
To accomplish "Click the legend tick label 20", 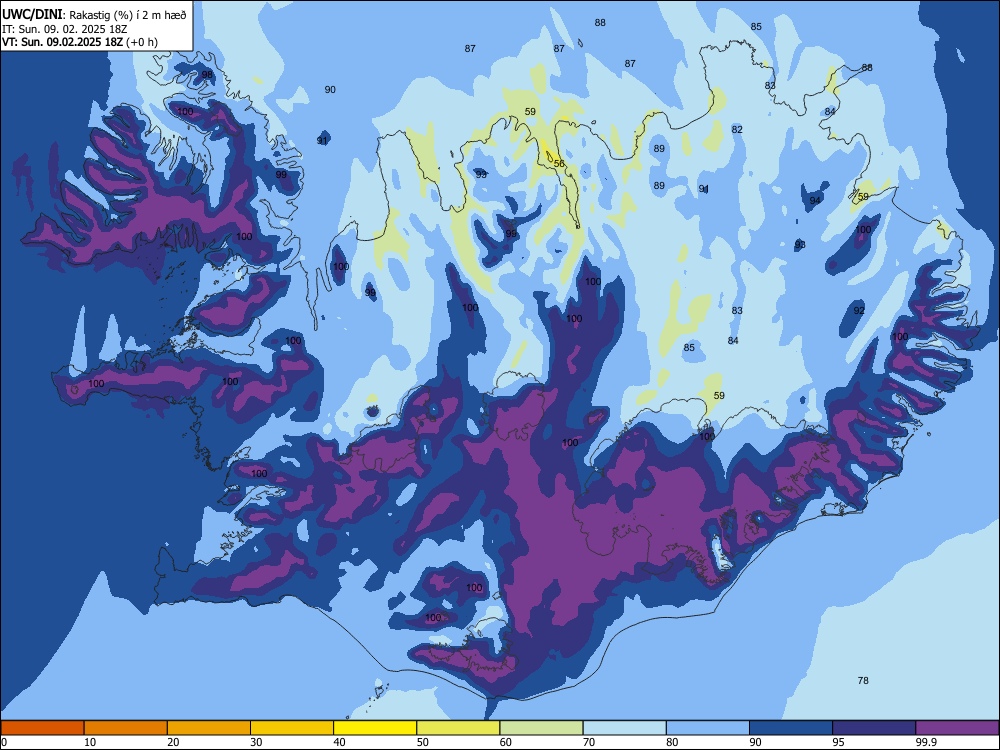I will pos(173,742).
